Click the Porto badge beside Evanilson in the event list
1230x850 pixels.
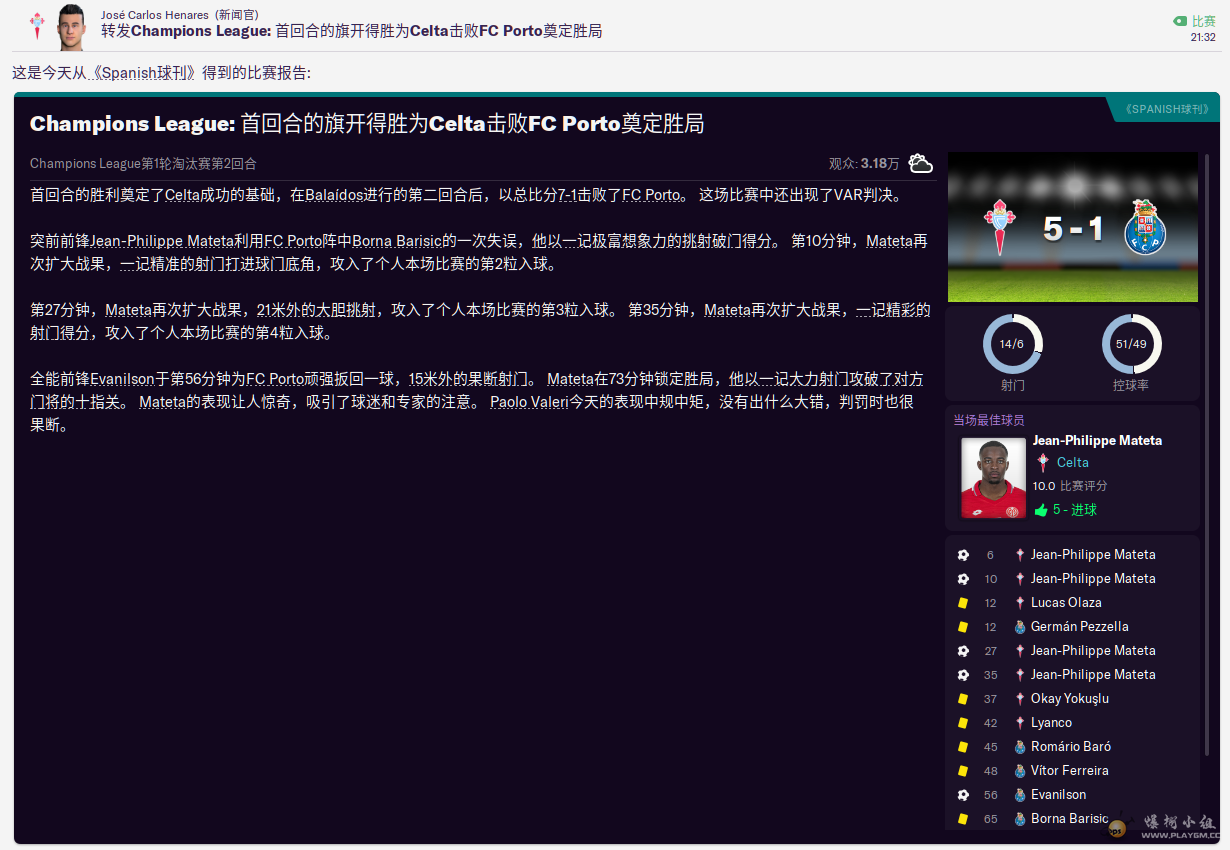pyautogui.click(x=1020, y=795)
